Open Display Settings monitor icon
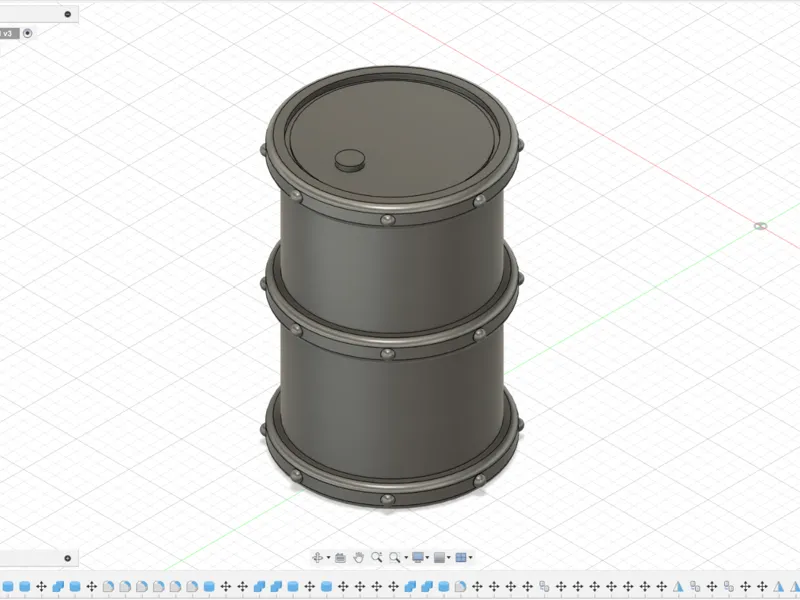800x600 pixels. point(418,558)
